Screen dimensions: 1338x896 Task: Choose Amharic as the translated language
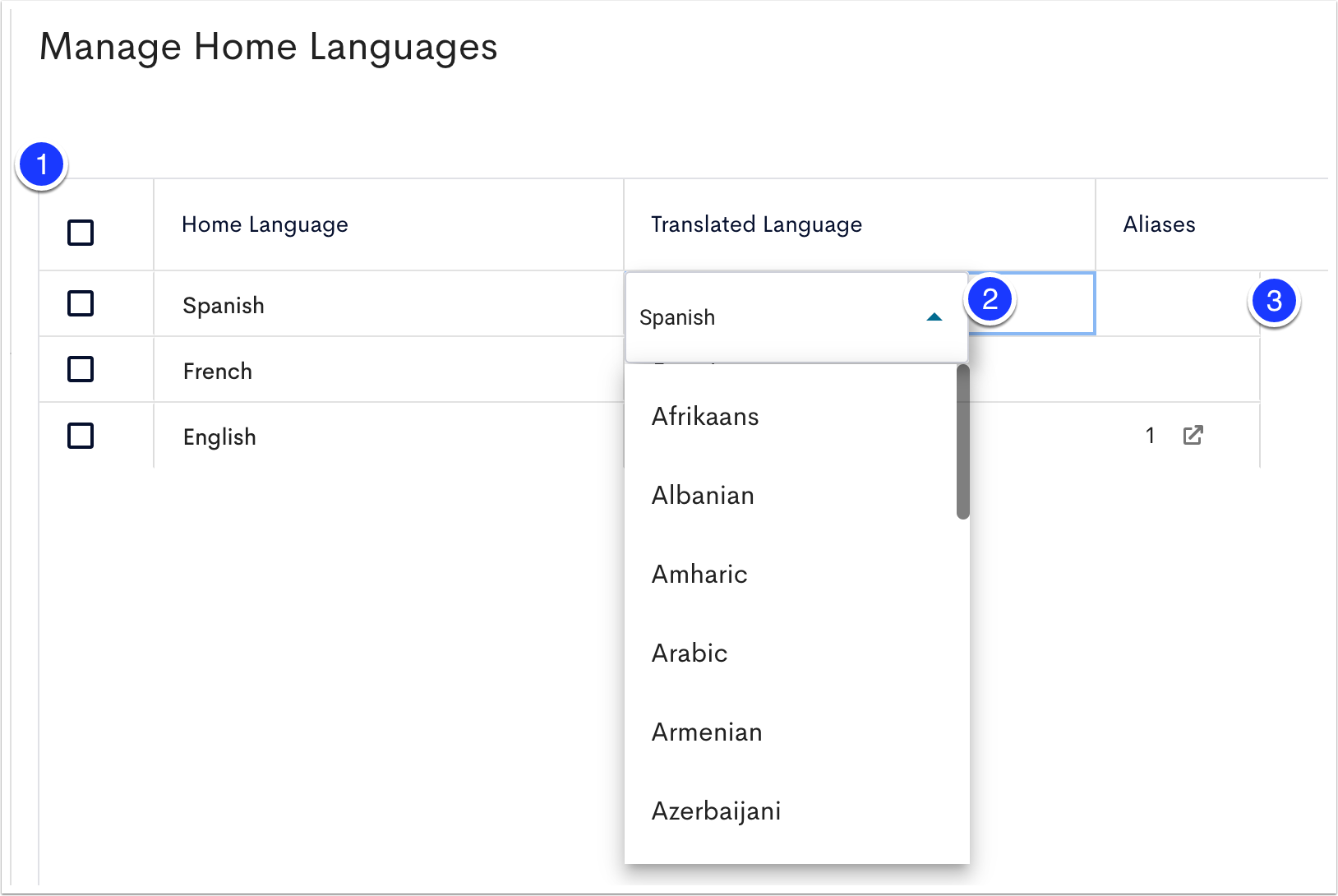[699, 574]
